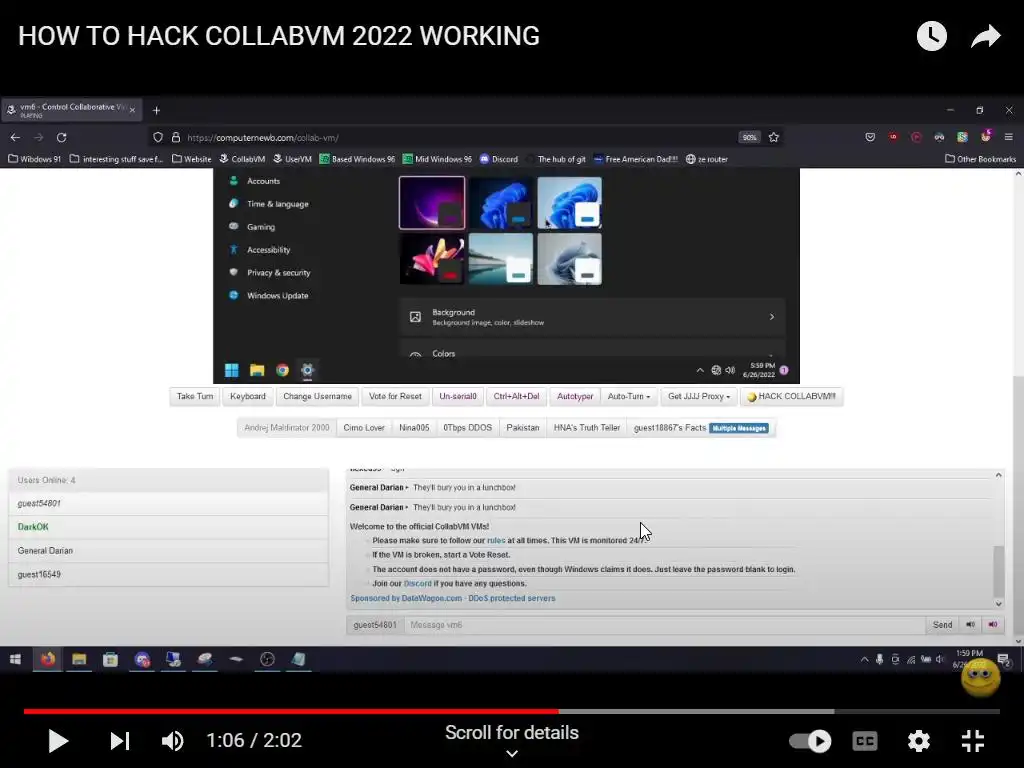Open Firefox hamburger menu

tap(1008, 137)
